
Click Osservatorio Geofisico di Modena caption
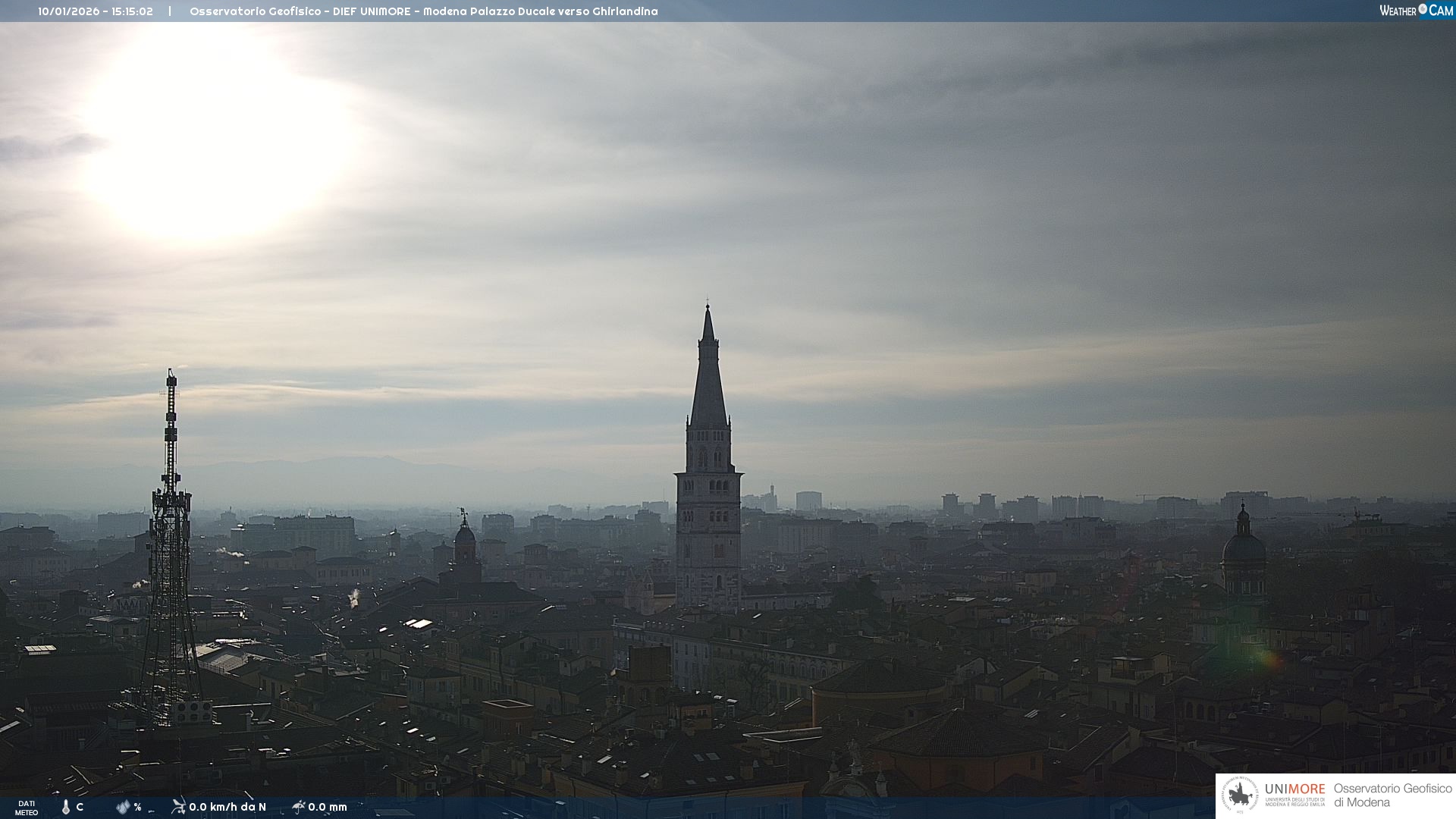[x=1392, y=795]
